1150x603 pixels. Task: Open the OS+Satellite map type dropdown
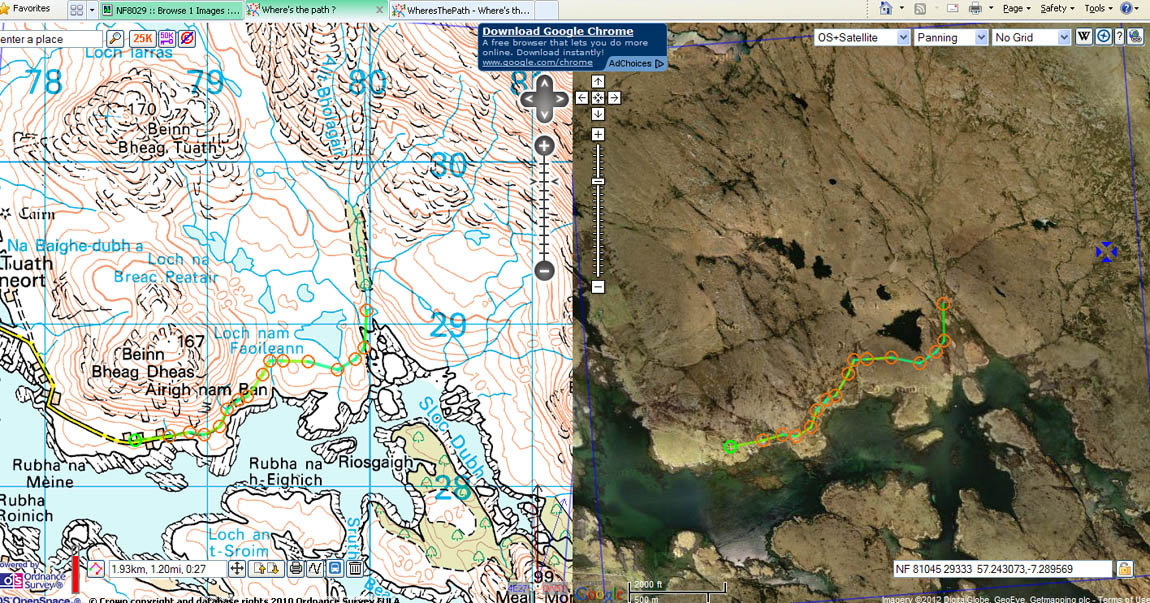862,37
